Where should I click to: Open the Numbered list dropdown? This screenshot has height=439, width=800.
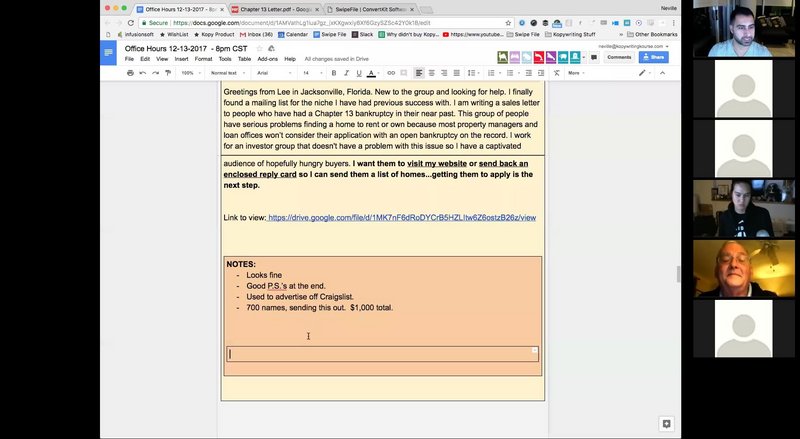pos(493,73)
